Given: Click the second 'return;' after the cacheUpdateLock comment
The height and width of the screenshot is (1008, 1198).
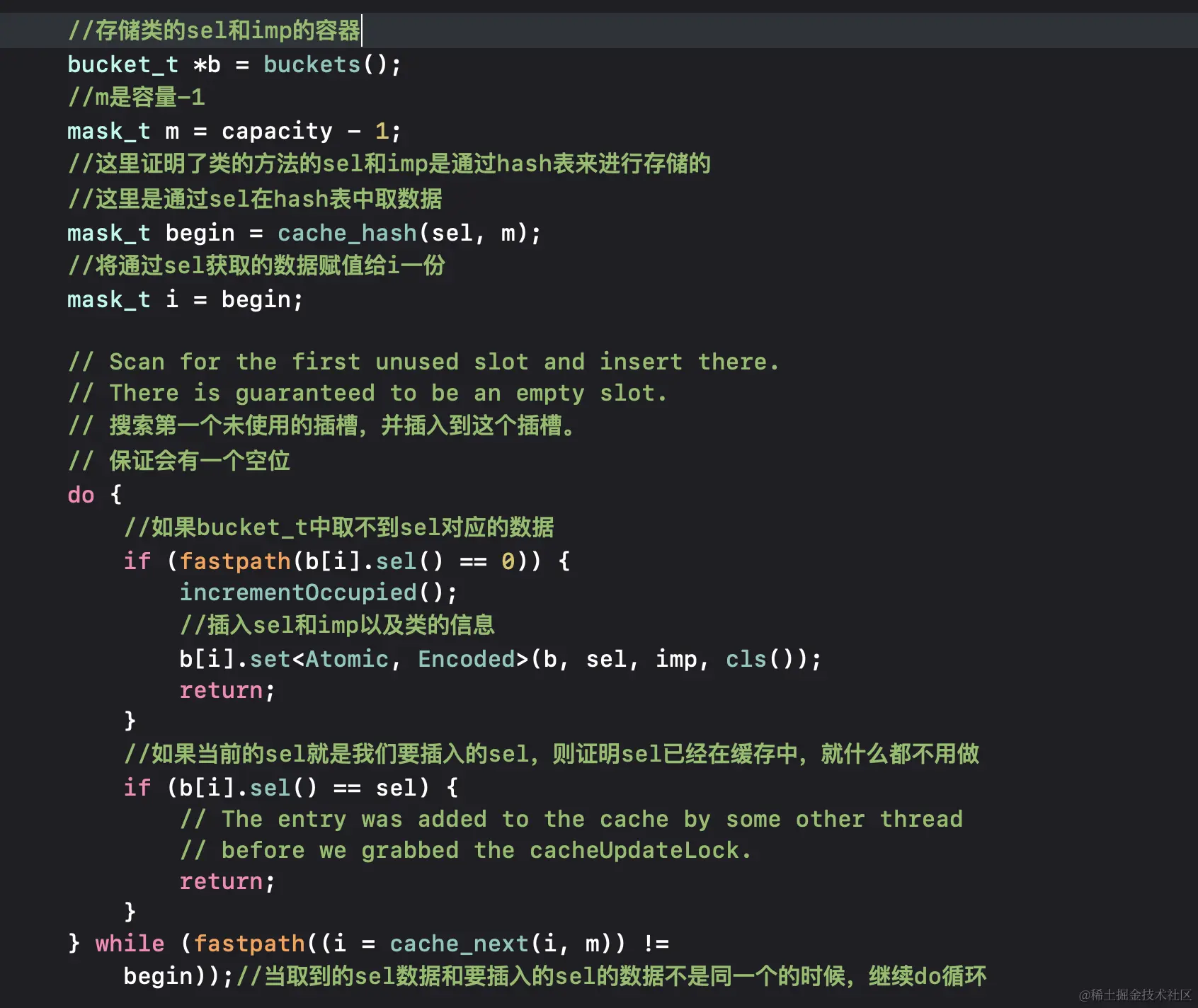Looking at the screenshot, I should (x=227, y=881).
